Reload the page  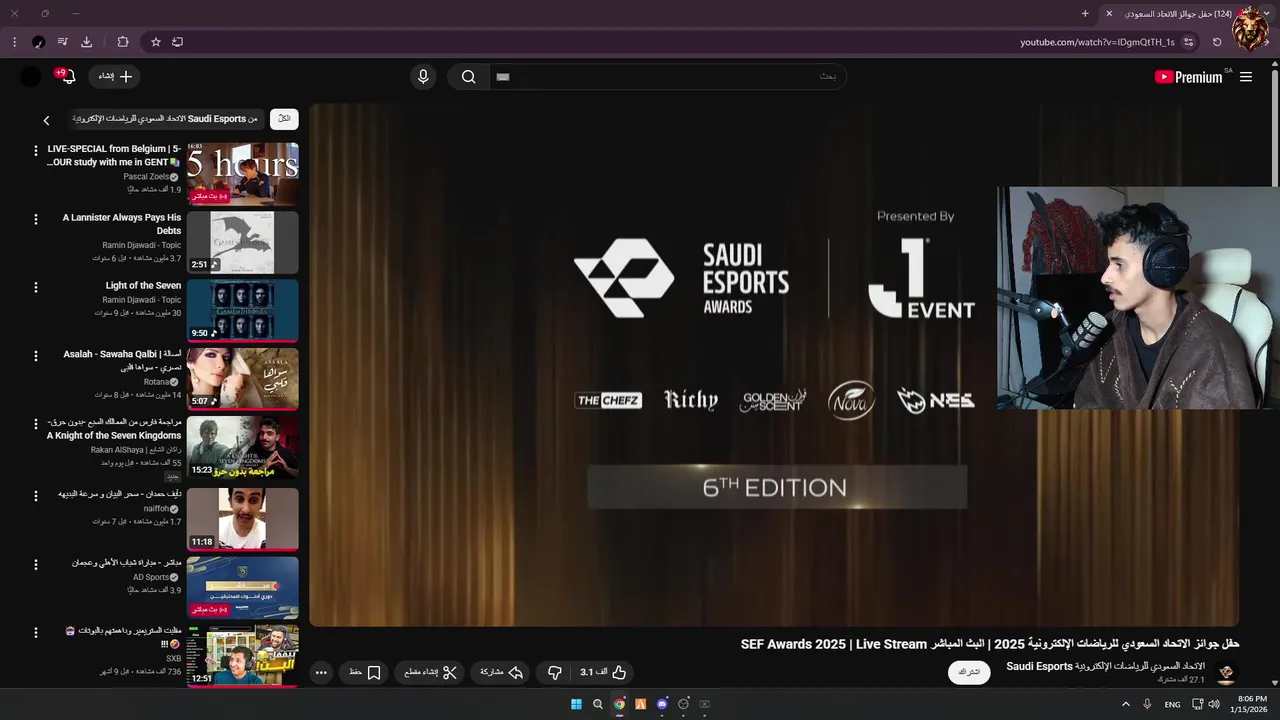[1217, 42]
